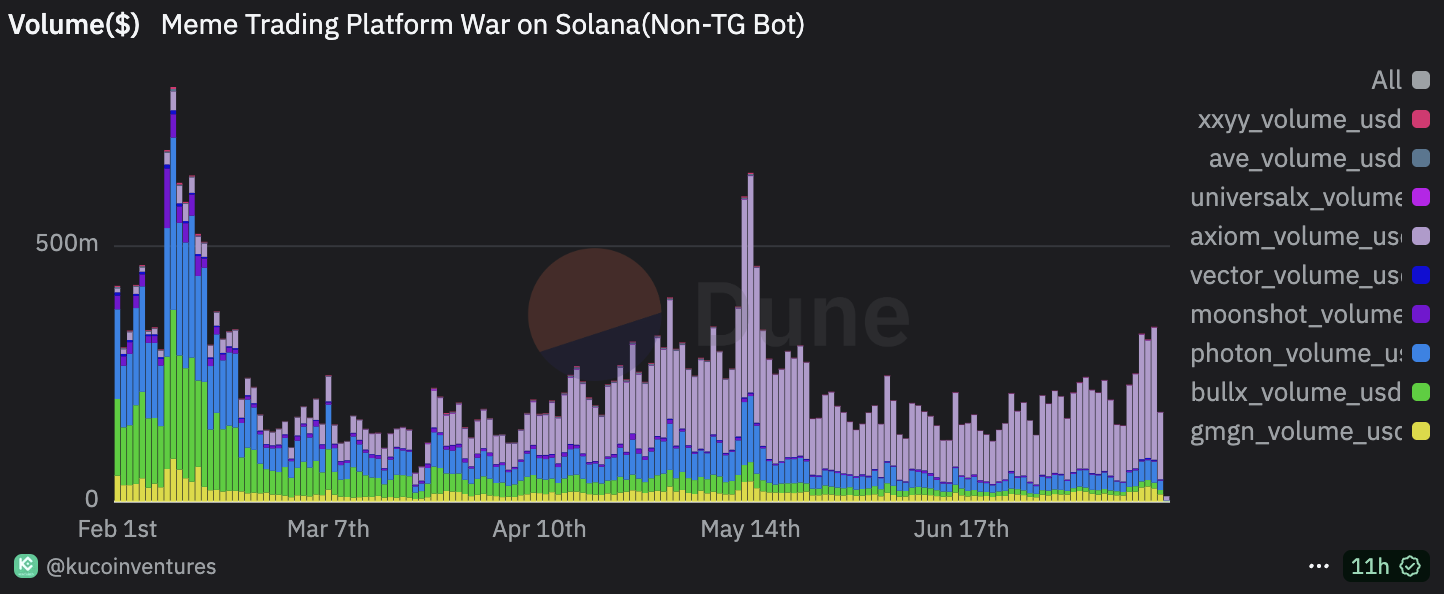Viewport: 1444px width, 594px height.
Task: Click the axiom_volume lavender legend swatch
Action: pyautogui.click(x=1421, y=237)
